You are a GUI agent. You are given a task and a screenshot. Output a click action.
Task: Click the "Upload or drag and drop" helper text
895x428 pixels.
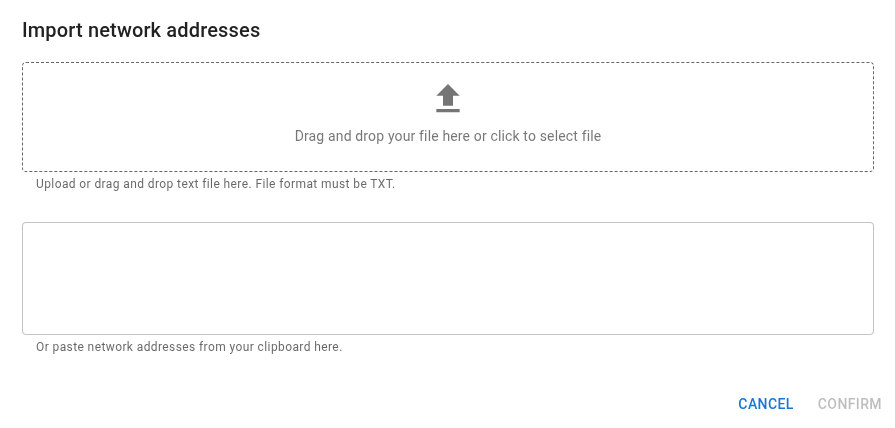(x=140, y=184)
